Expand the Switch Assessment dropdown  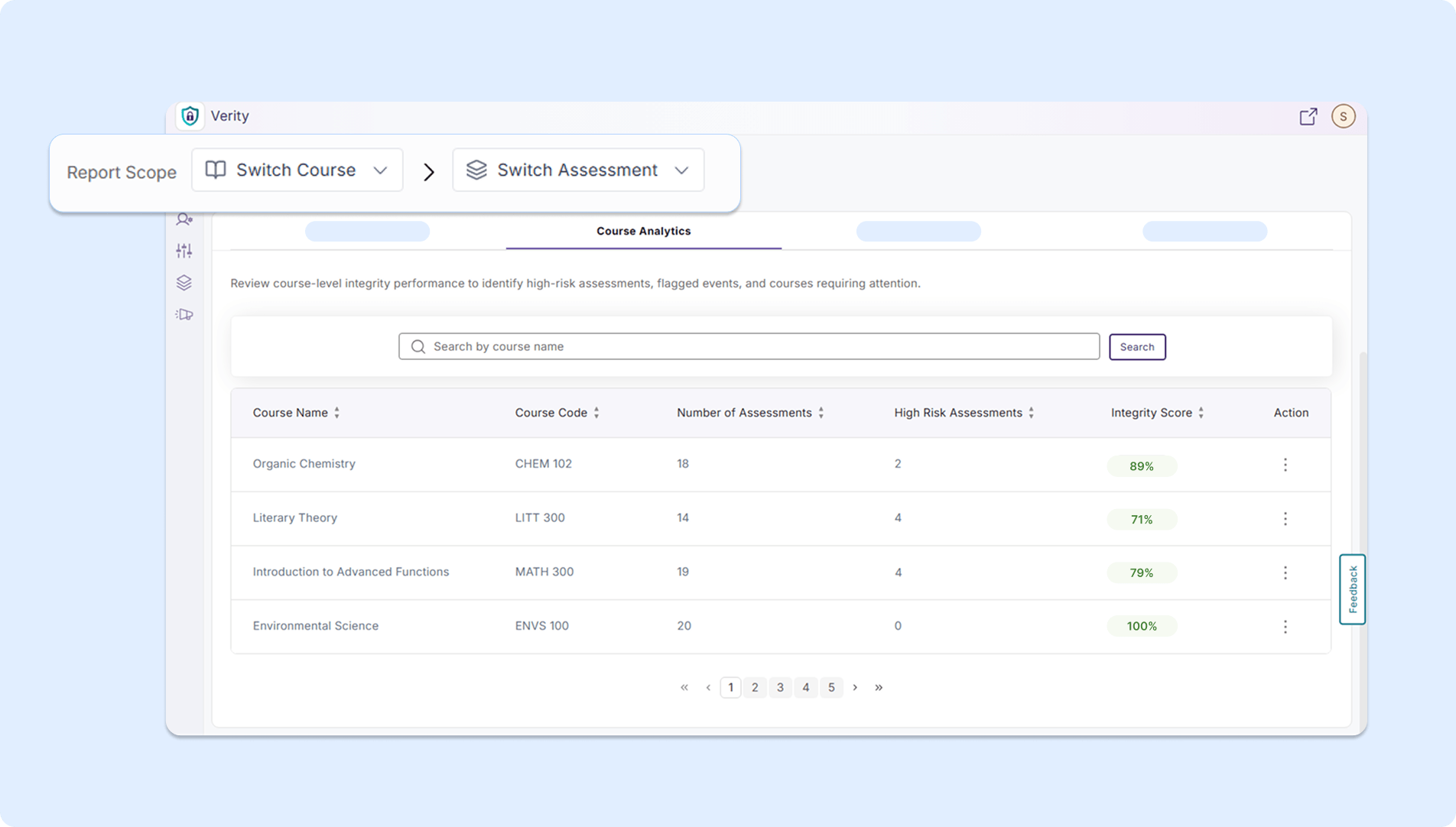point(578,170)
